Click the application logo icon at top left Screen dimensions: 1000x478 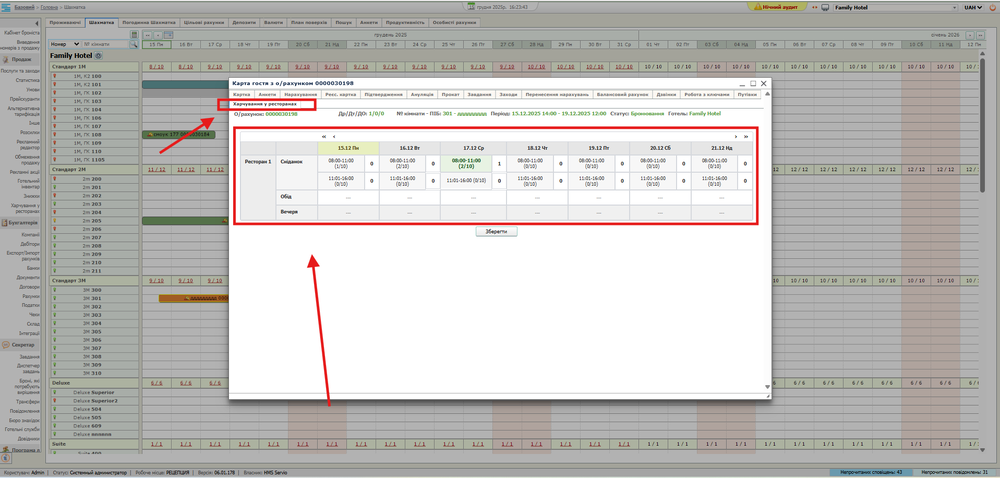(6, 6)
